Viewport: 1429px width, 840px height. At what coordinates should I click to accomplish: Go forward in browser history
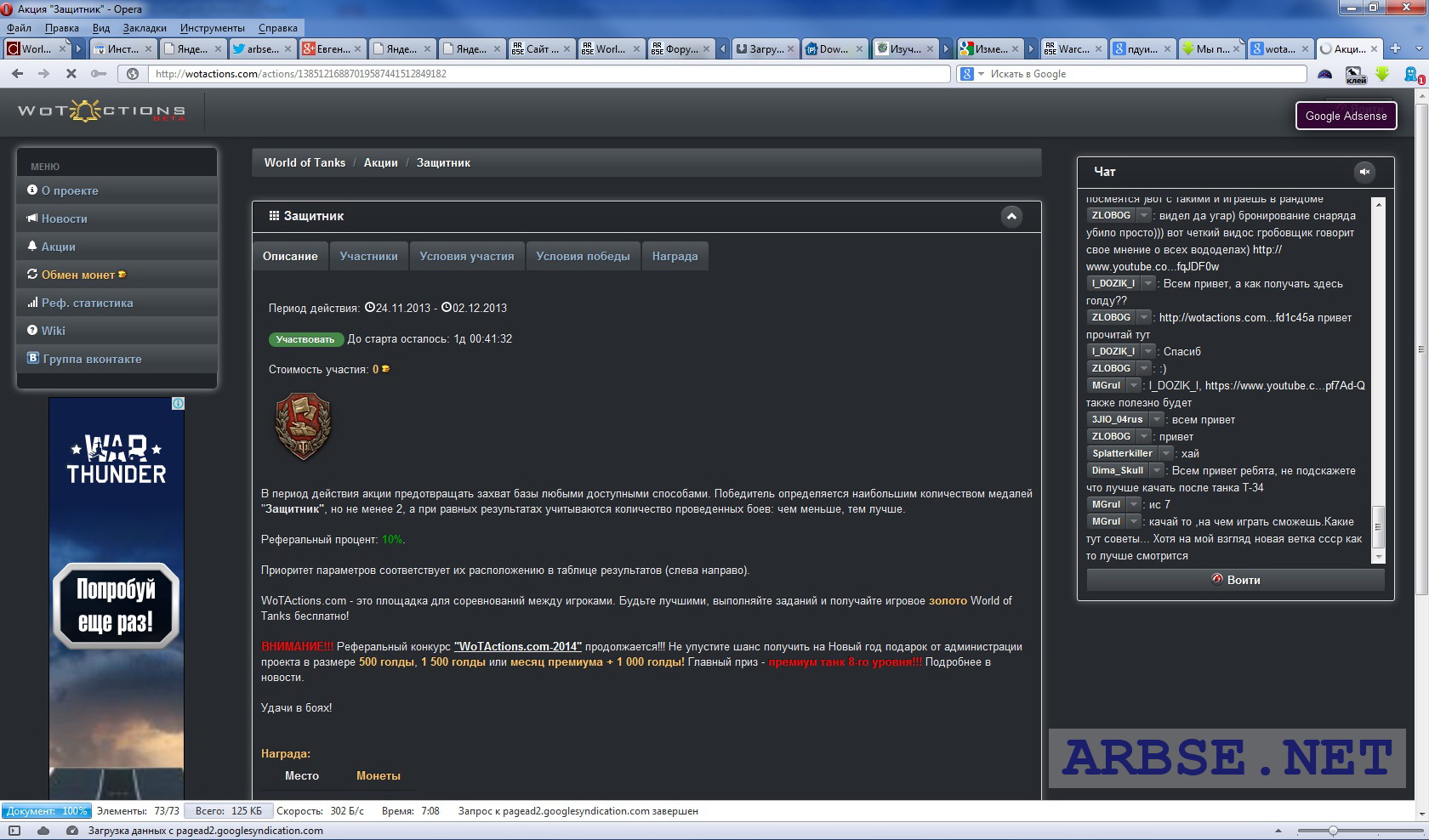point(43,74)
